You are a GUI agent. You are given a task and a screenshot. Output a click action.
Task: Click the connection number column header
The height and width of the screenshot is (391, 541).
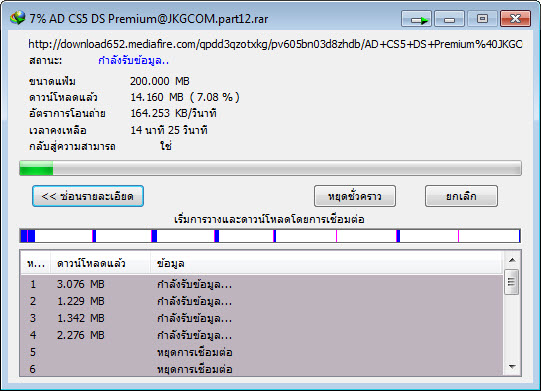(x=36, y=264)
